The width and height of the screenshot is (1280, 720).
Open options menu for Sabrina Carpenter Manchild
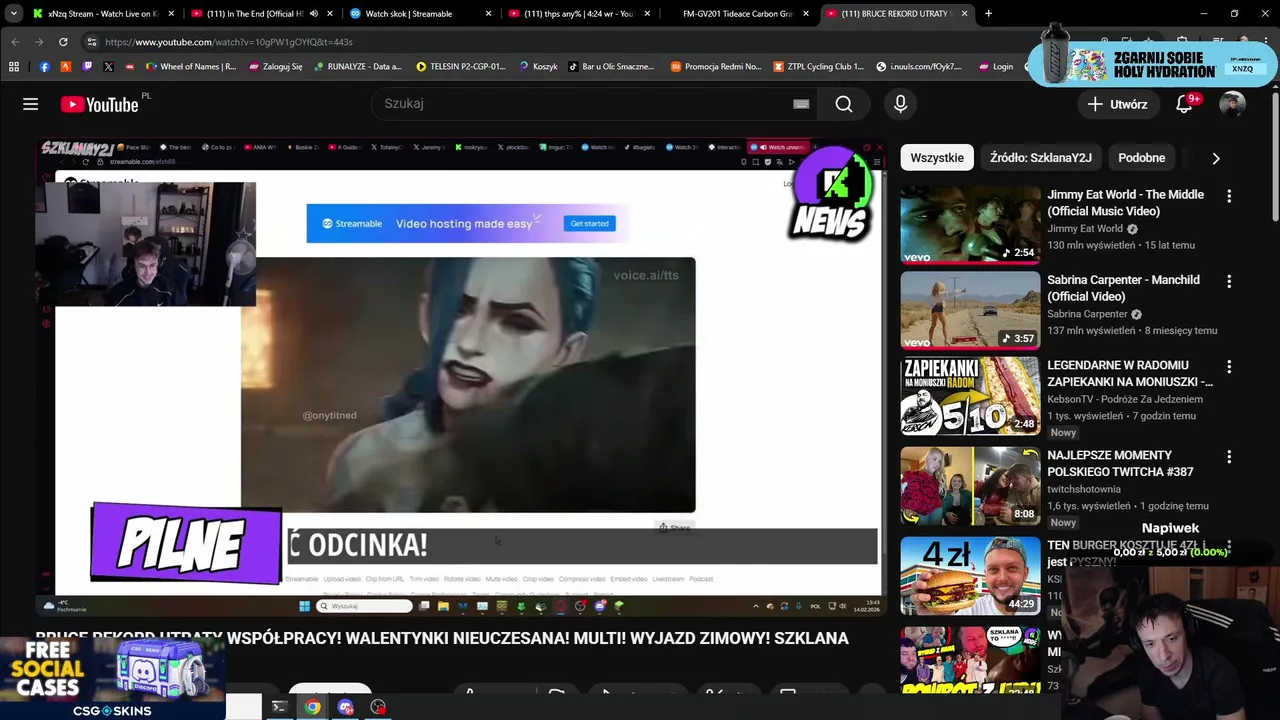1229,282
